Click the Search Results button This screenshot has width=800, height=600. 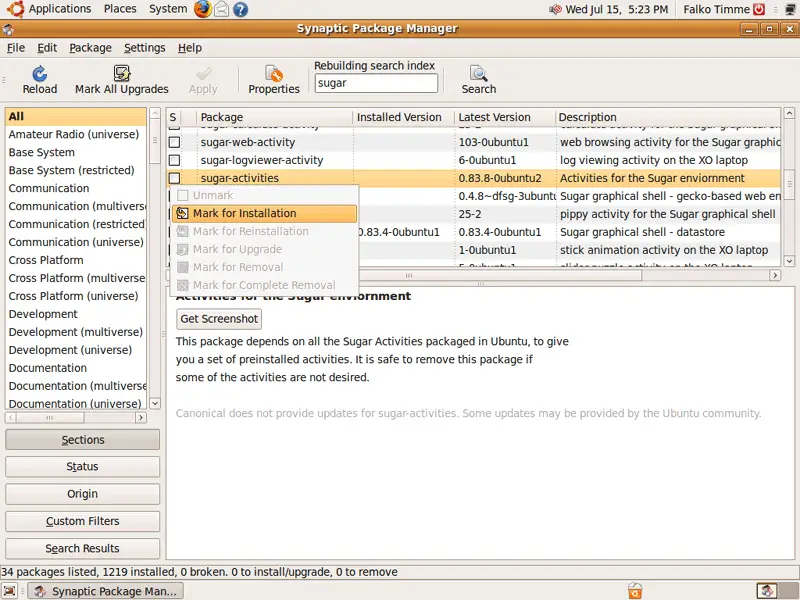click(x=83, y=548)
